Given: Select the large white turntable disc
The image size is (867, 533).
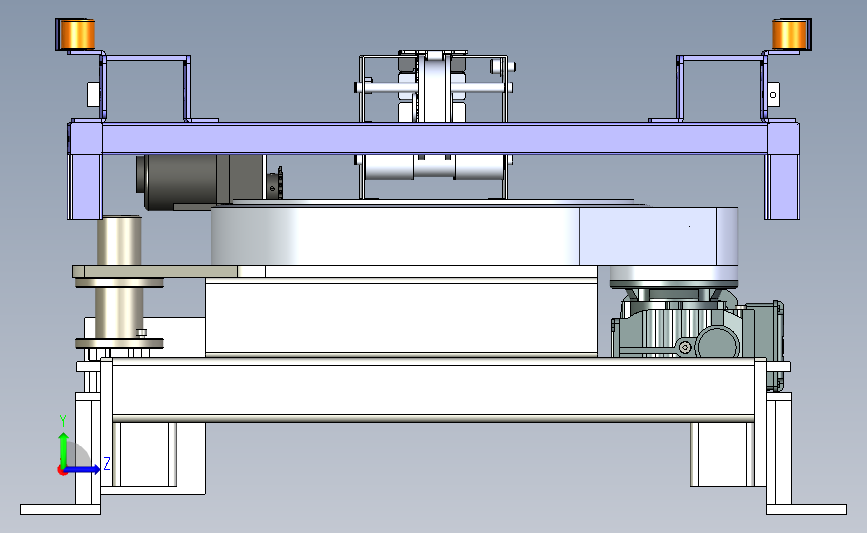Looking at the screenshot, I should 395,235.
